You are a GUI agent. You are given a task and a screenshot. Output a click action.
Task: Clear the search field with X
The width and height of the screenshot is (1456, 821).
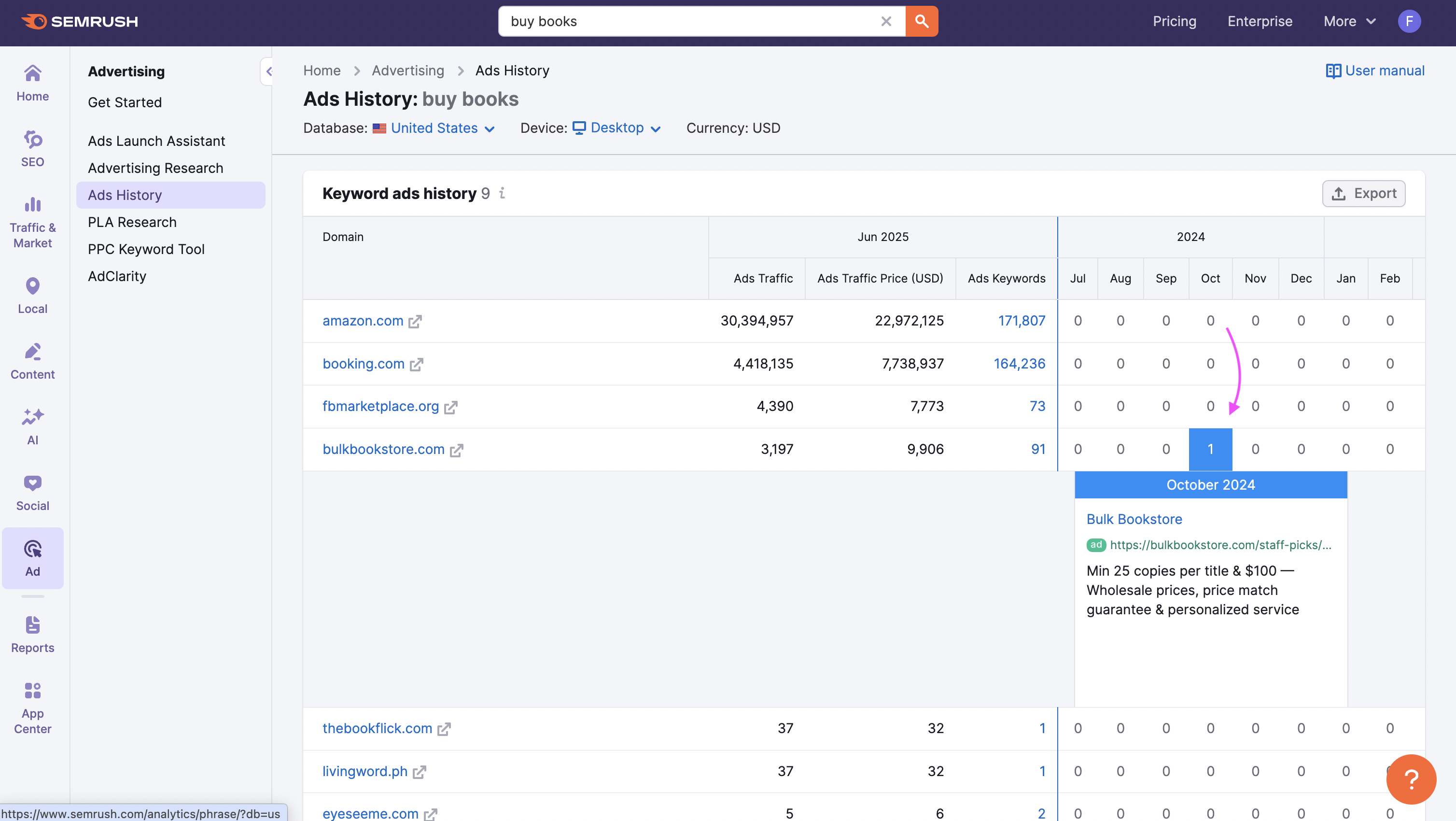(x=886, y=21)
